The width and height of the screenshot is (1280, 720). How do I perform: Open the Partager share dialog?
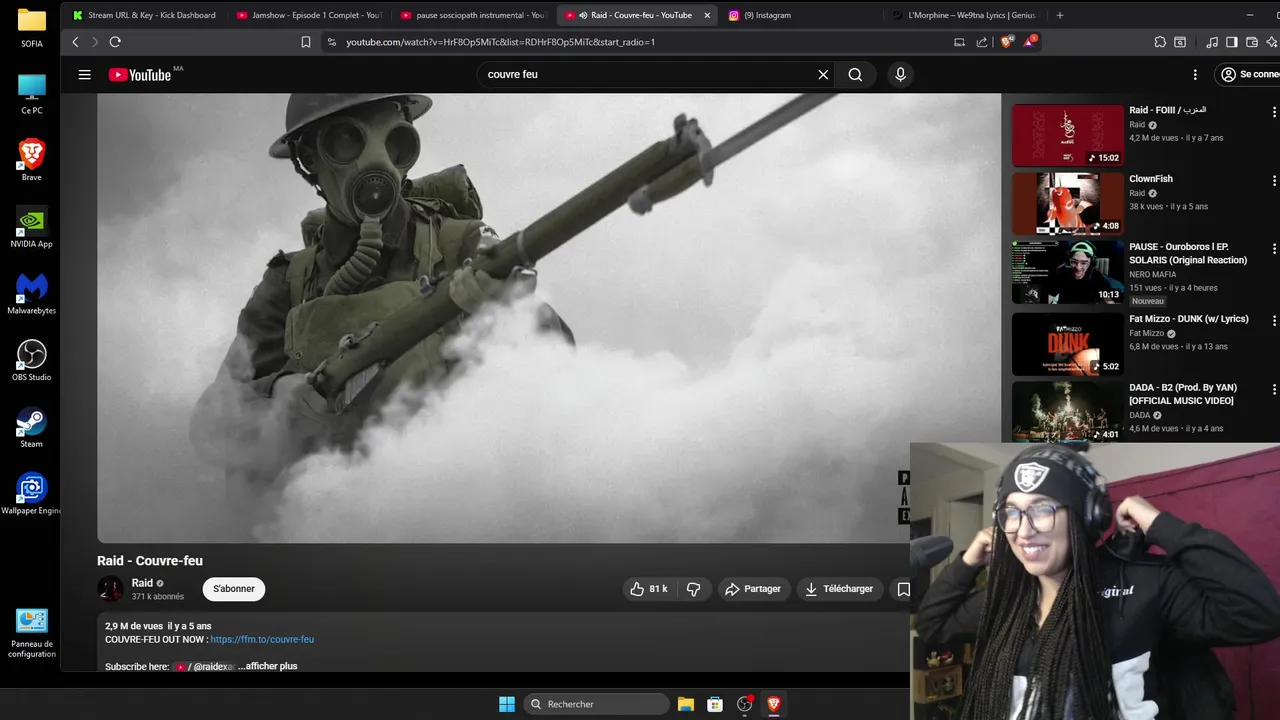[753, 589]
